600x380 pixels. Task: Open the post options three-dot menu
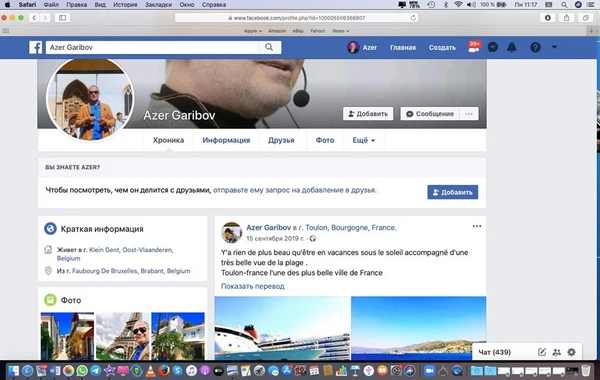tap(477, 226)
